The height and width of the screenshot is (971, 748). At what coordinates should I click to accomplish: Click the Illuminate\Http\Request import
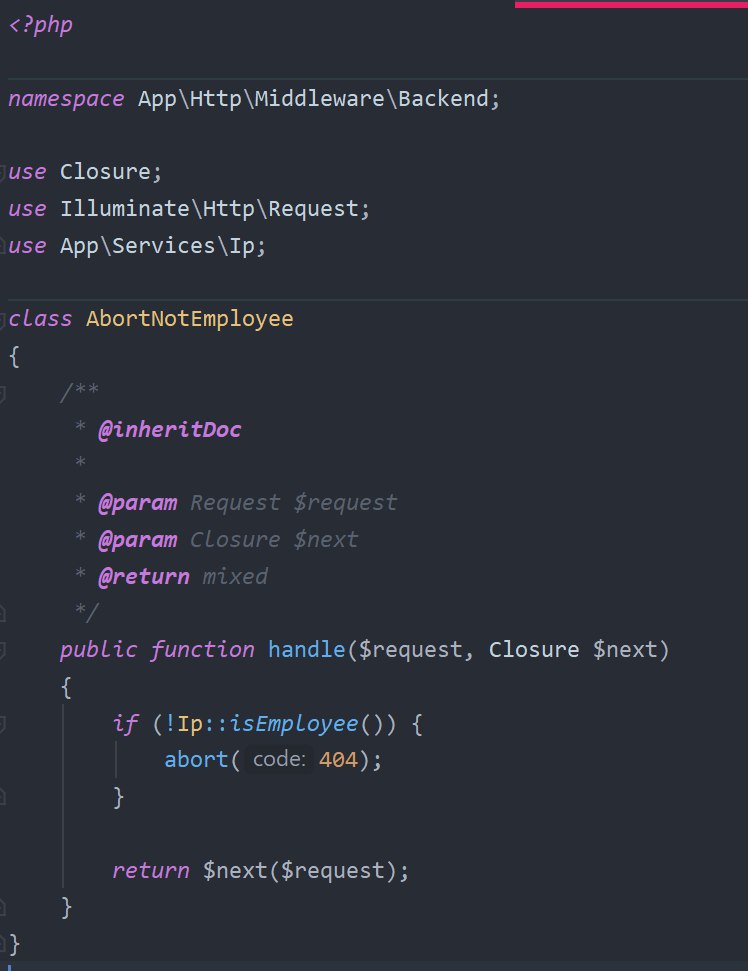[210, 209]
